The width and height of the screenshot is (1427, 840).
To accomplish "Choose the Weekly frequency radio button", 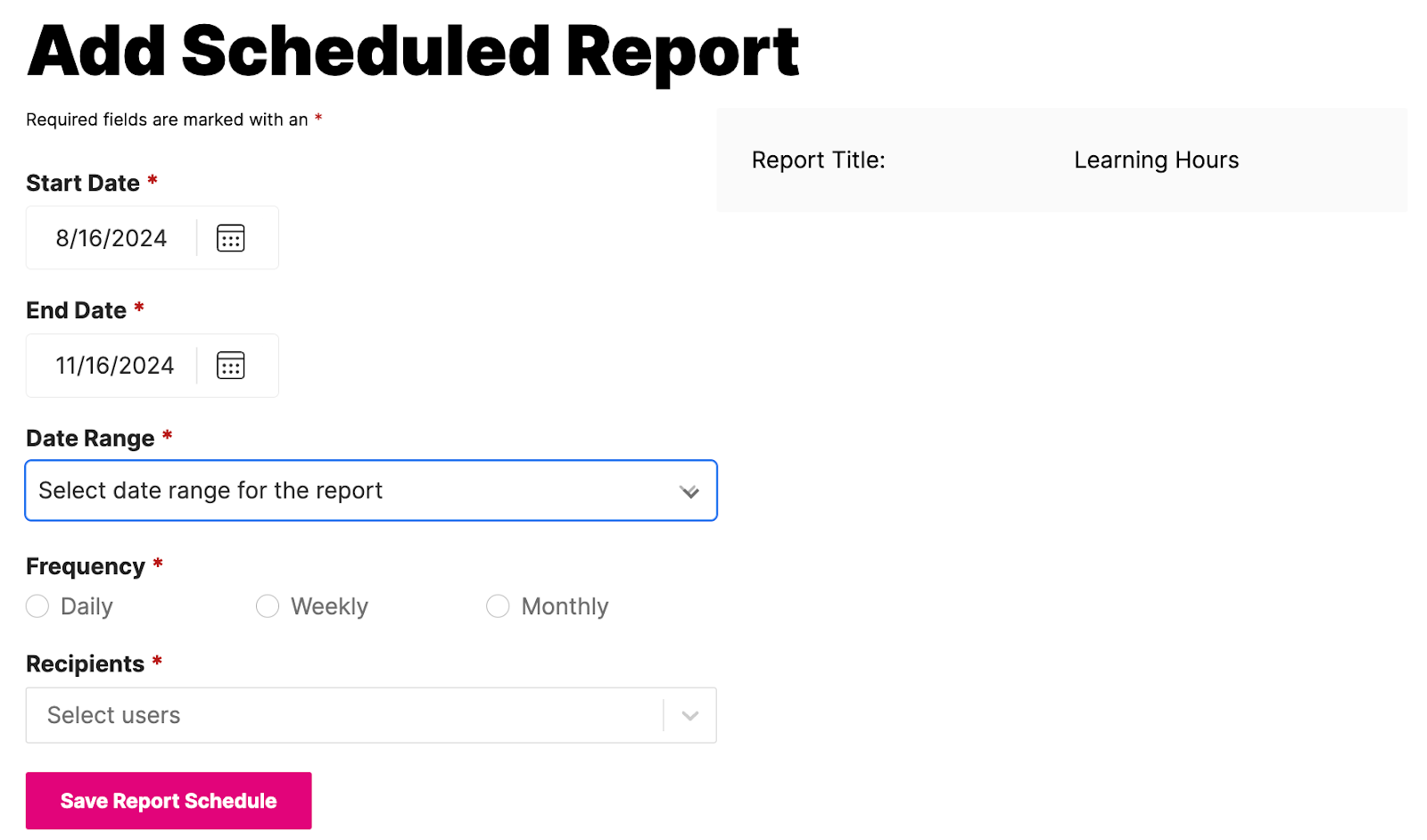I will point(268,606).
